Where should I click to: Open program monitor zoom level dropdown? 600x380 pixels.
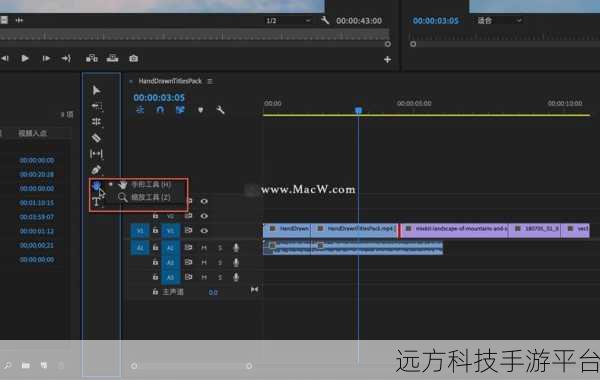pos(499,20)
